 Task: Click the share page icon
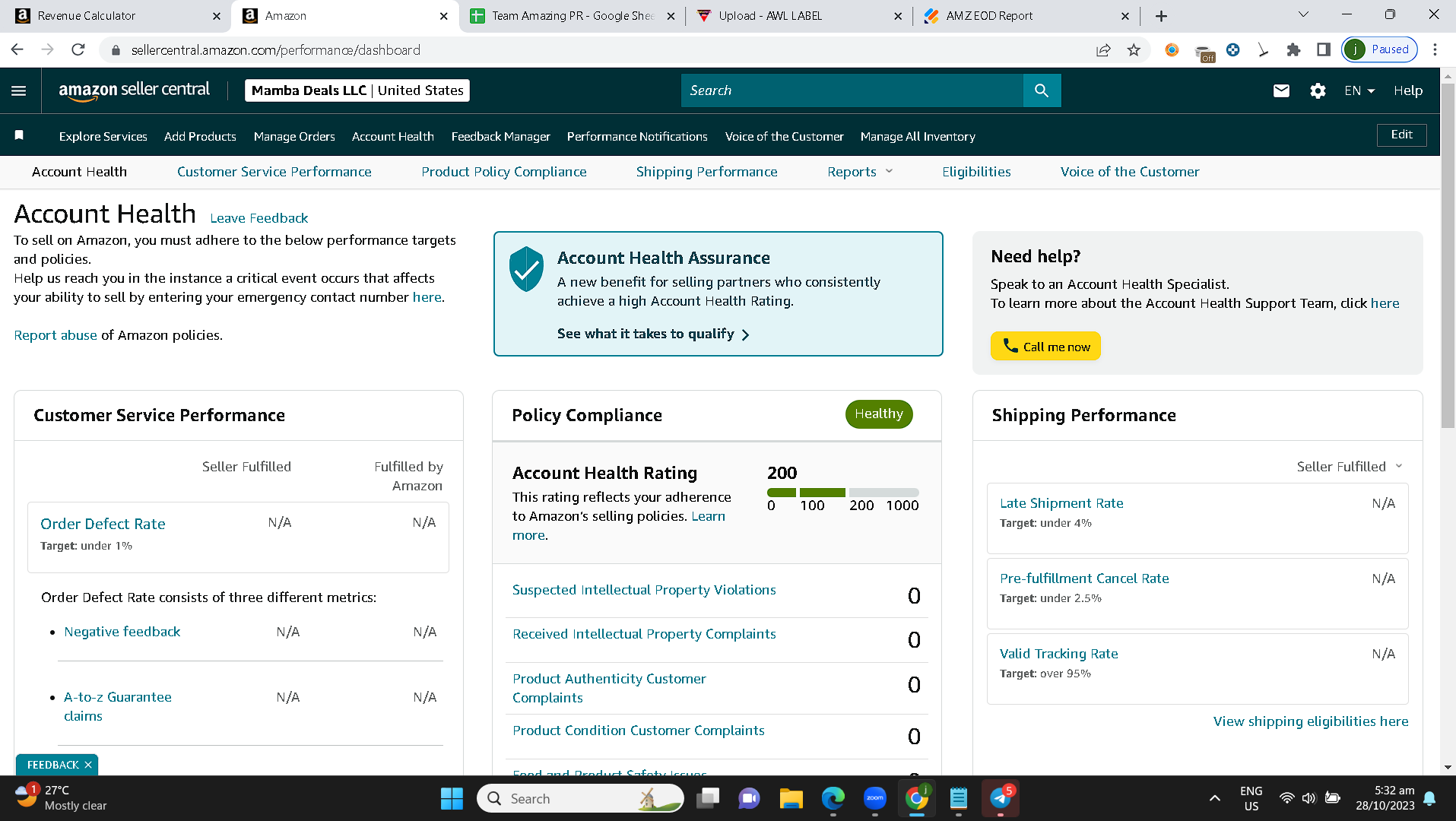coord(1103,49)
